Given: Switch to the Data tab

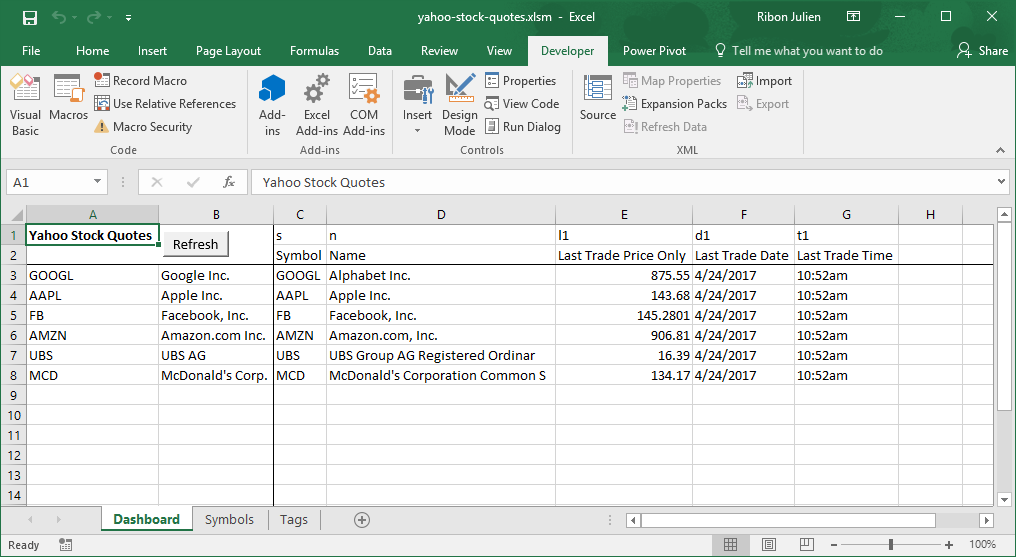Looking at the screenshot, I should [x=380, y=51].
